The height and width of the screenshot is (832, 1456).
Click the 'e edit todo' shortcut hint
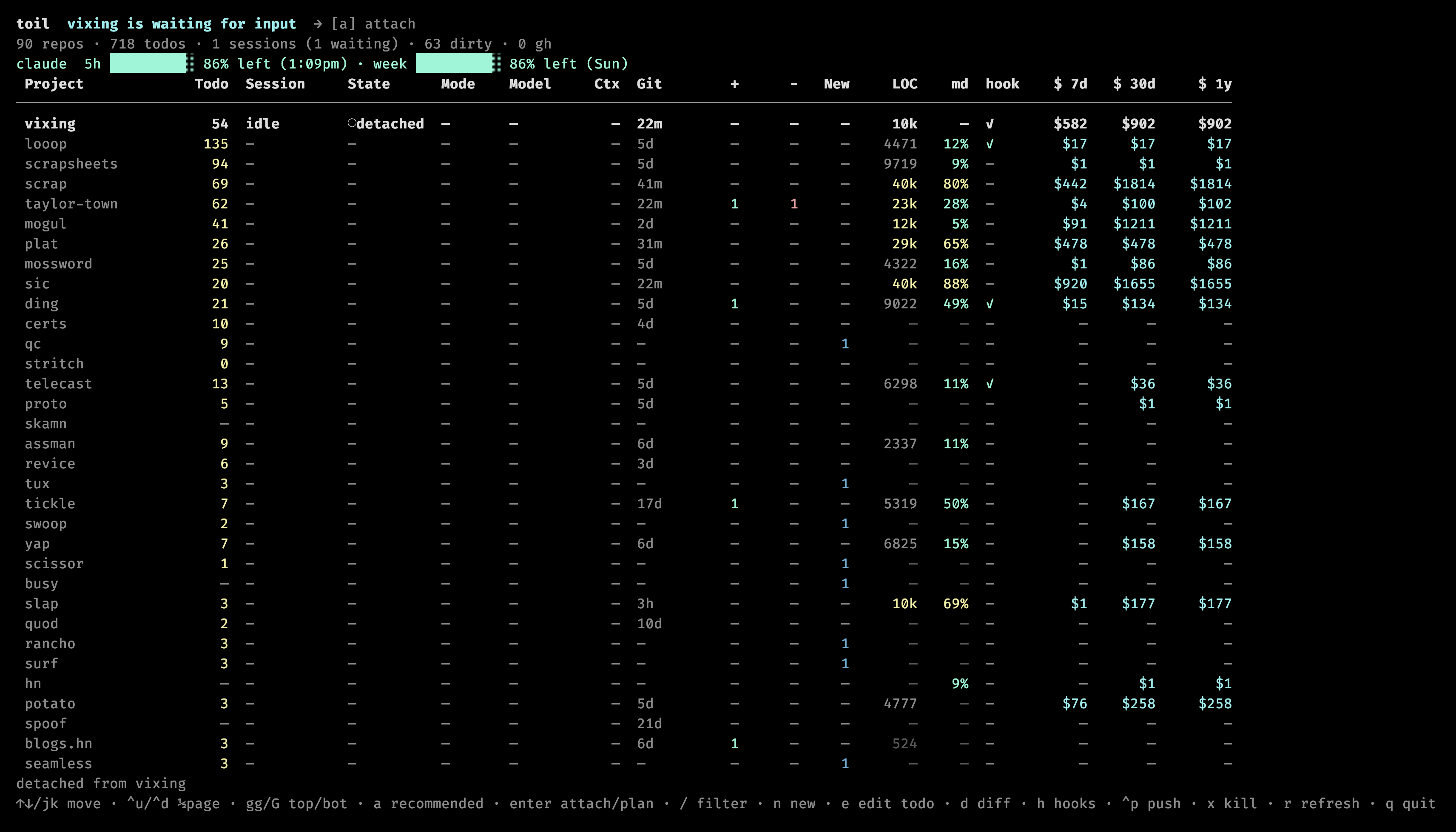coord(888,804)
